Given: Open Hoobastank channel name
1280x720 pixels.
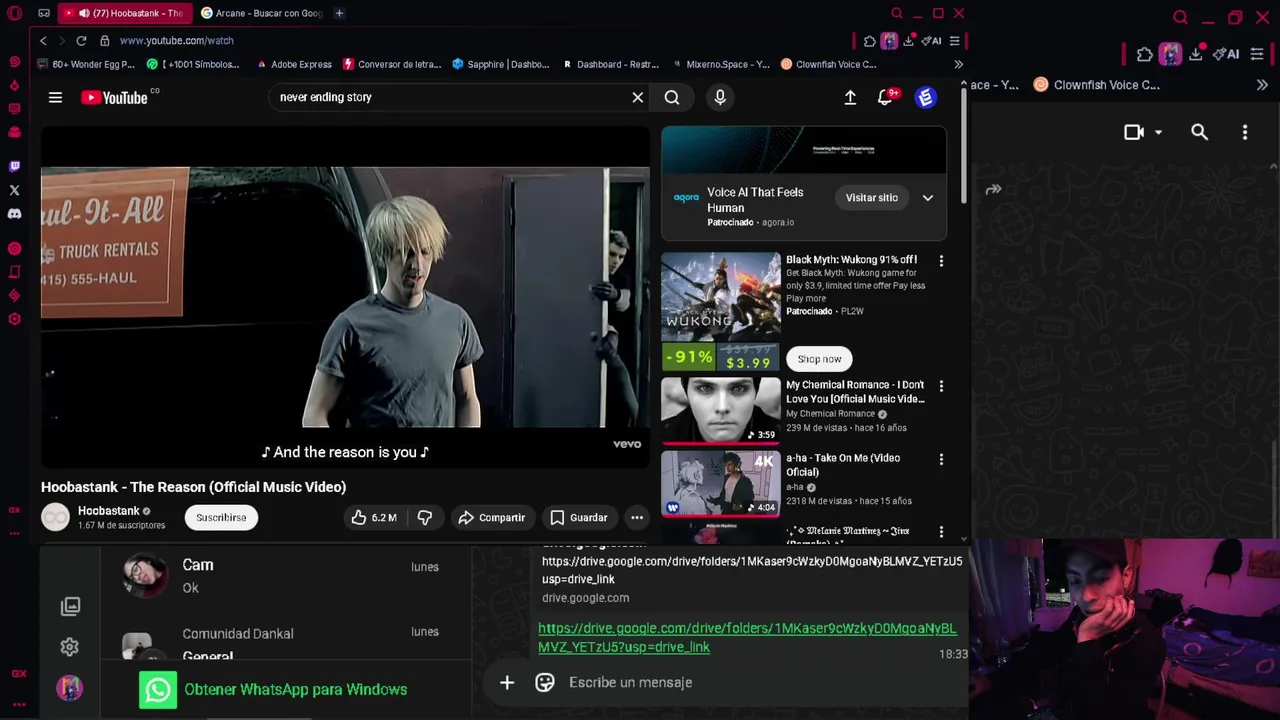Looking at the screenshot, I should tap(109, 511).
